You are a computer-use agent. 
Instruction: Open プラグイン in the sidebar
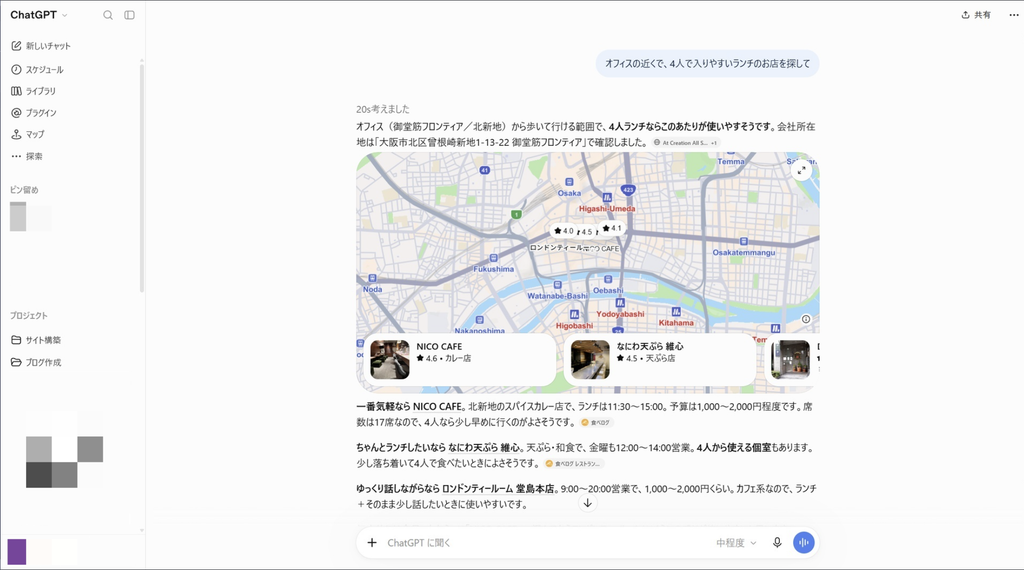[33, 112]
